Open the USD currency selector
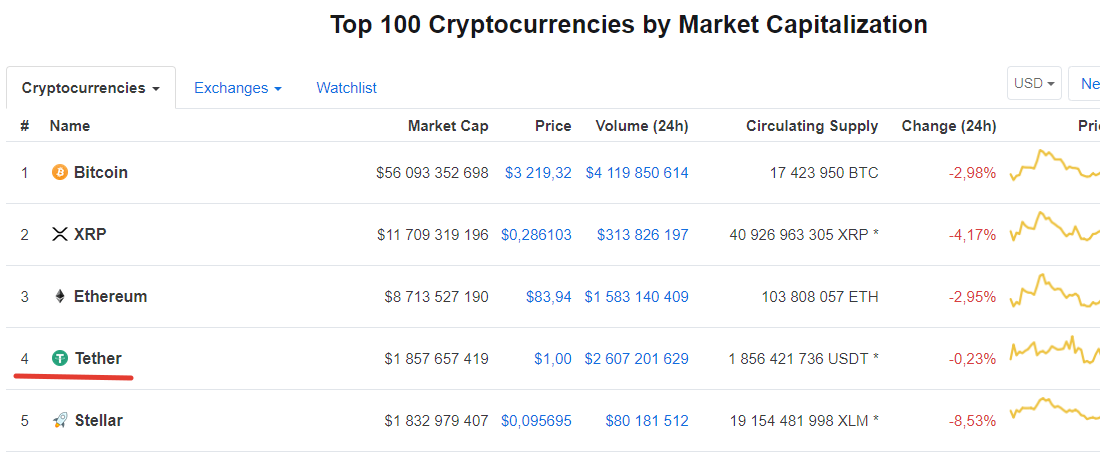Viewport: 1100px width, 455px height. pos(1034,83)
